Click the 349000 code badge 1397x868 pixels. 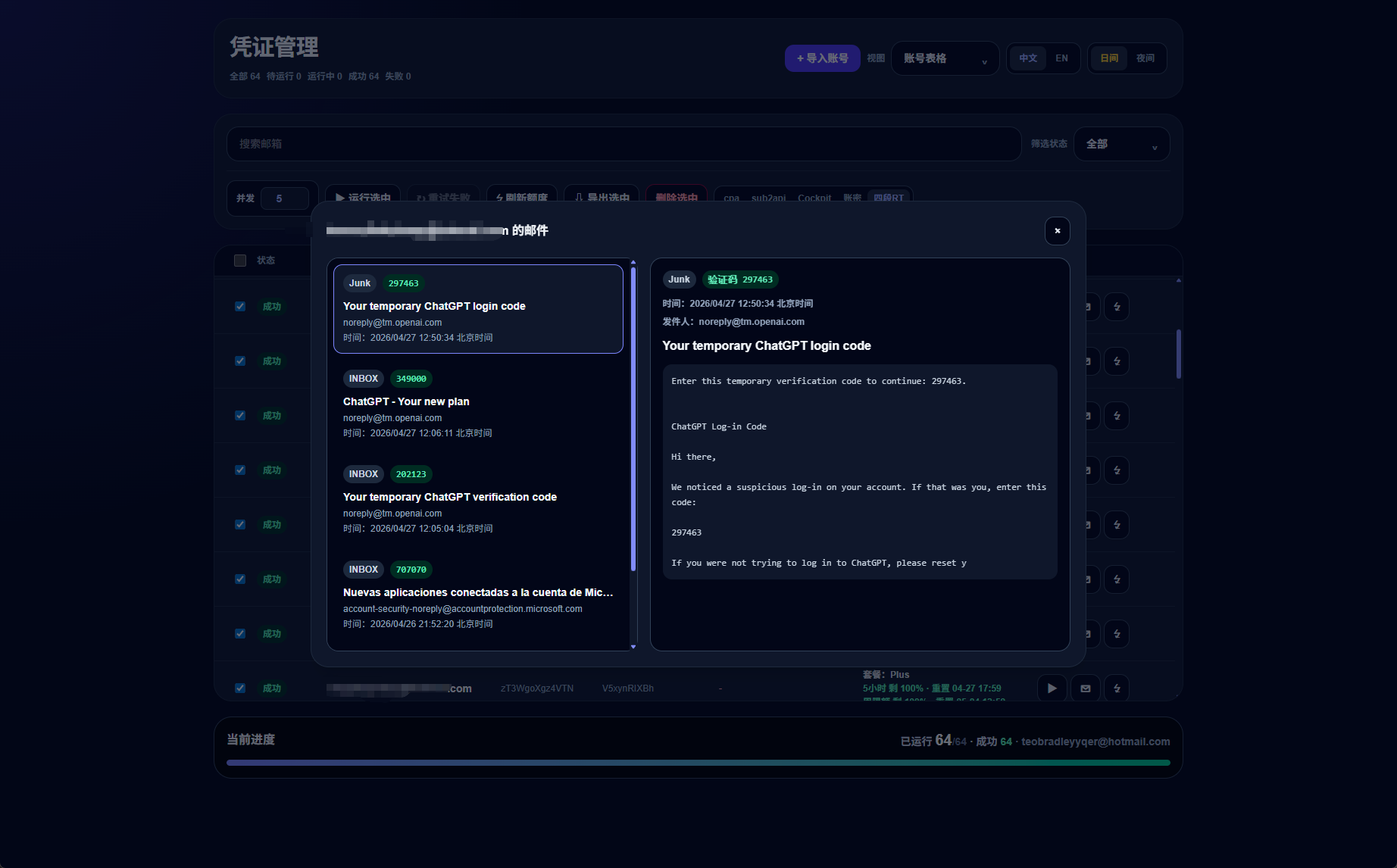tap(411, 379)
